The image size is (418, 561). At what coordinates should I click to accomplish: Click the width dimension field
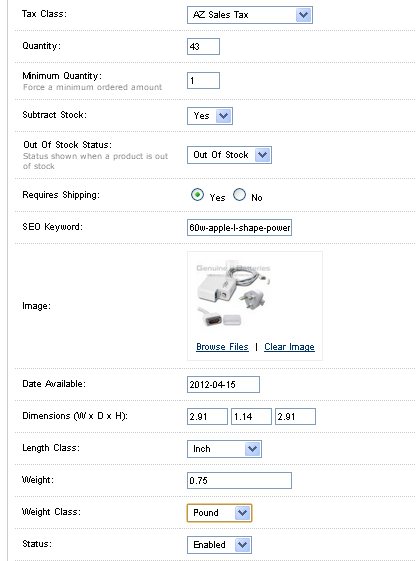[207, 416]
